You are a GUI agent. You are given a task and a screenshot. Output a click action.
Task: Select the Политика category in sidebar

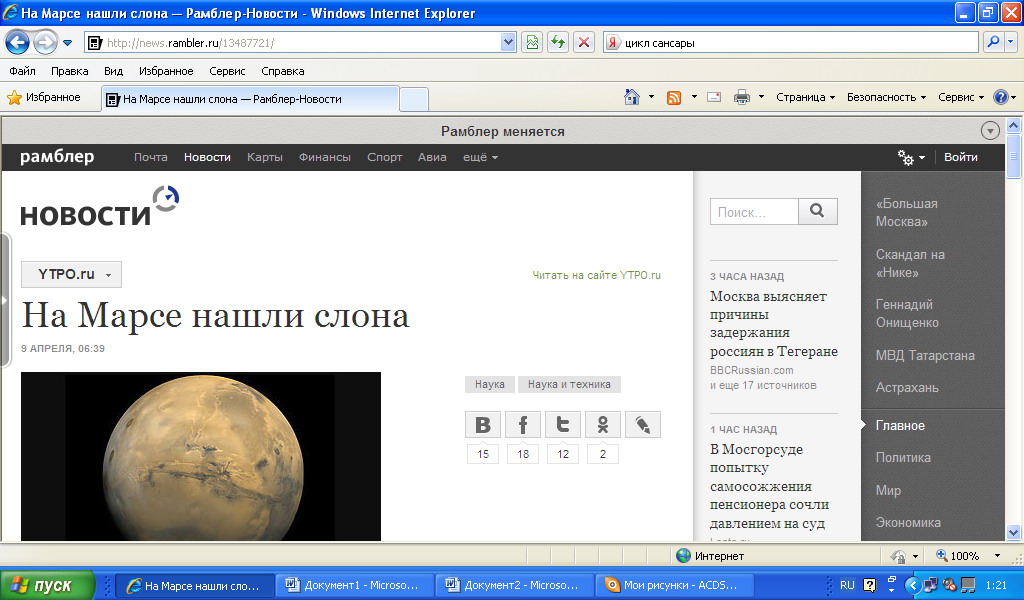[x=903, y=458]
